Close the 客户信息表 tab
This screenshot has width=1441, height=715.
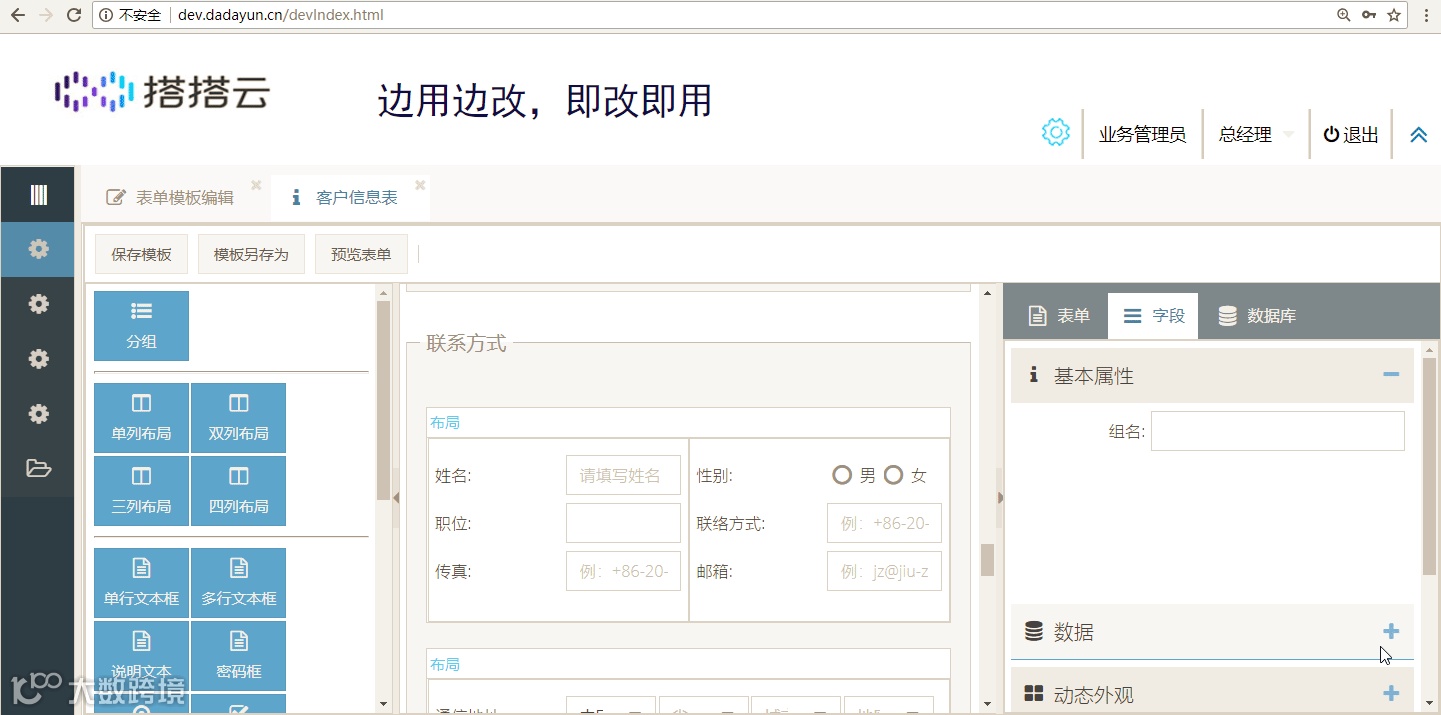pos(420,185)
